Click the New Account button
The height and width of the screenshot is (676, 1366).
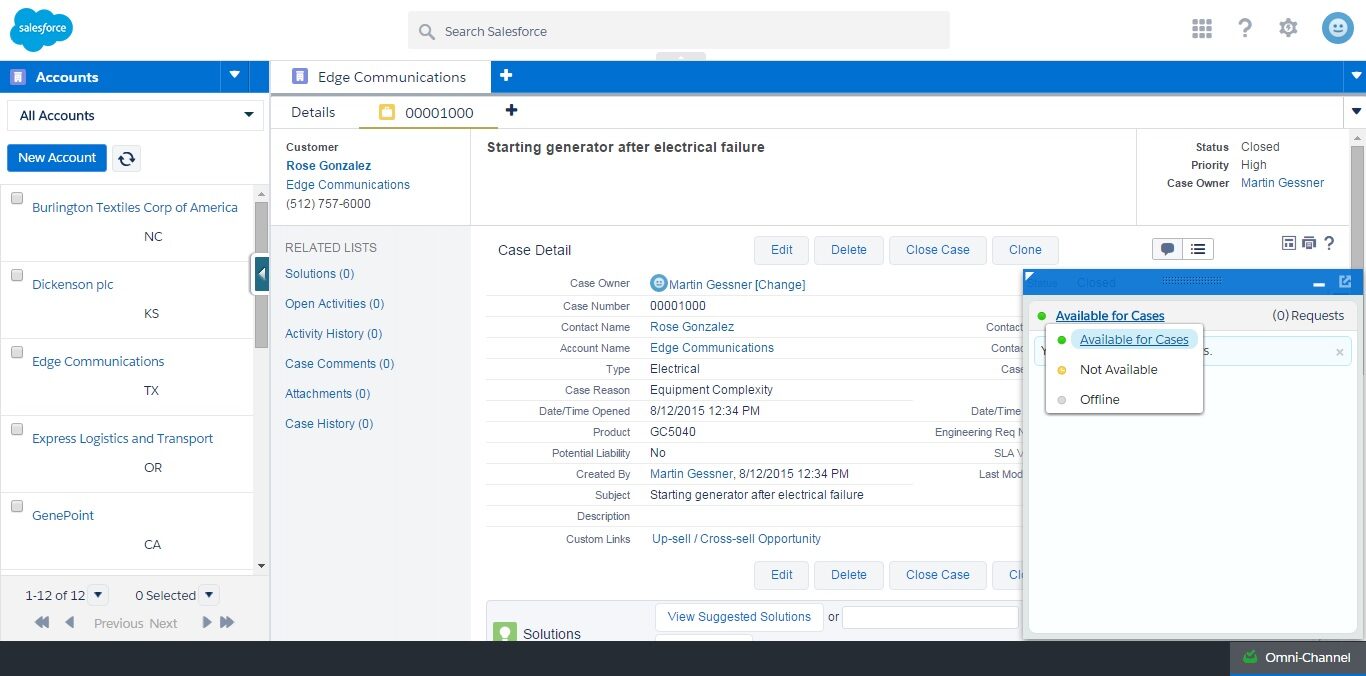tap(57, 158)
